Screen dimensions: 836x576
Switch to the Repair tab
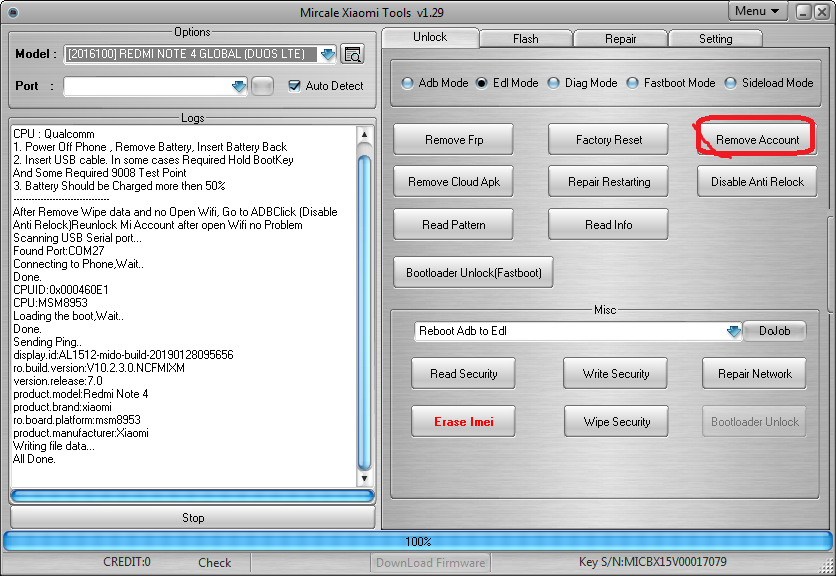[621, 39]
